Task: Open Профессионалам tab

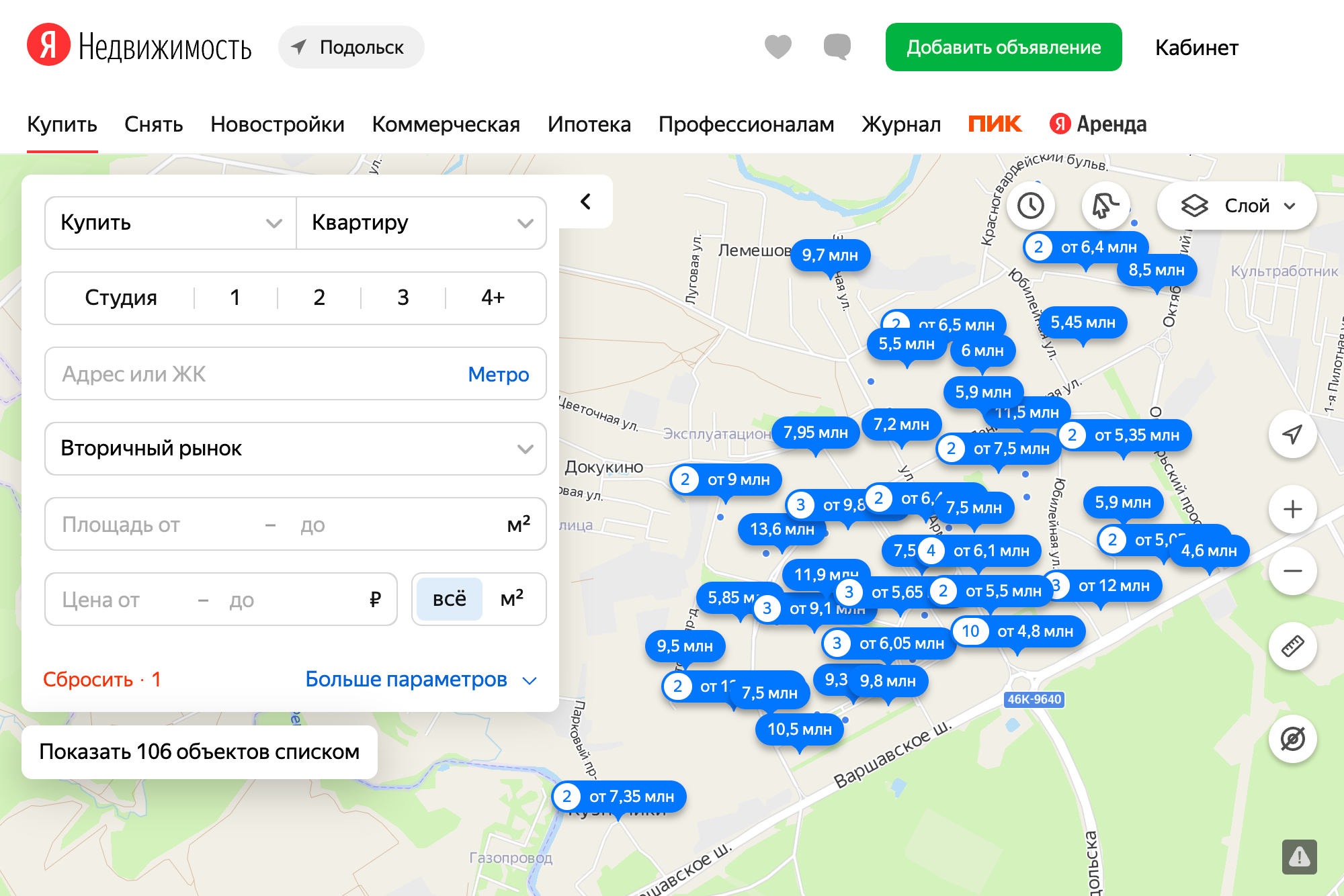Action: pyautogui.click(x=746, y=124)
